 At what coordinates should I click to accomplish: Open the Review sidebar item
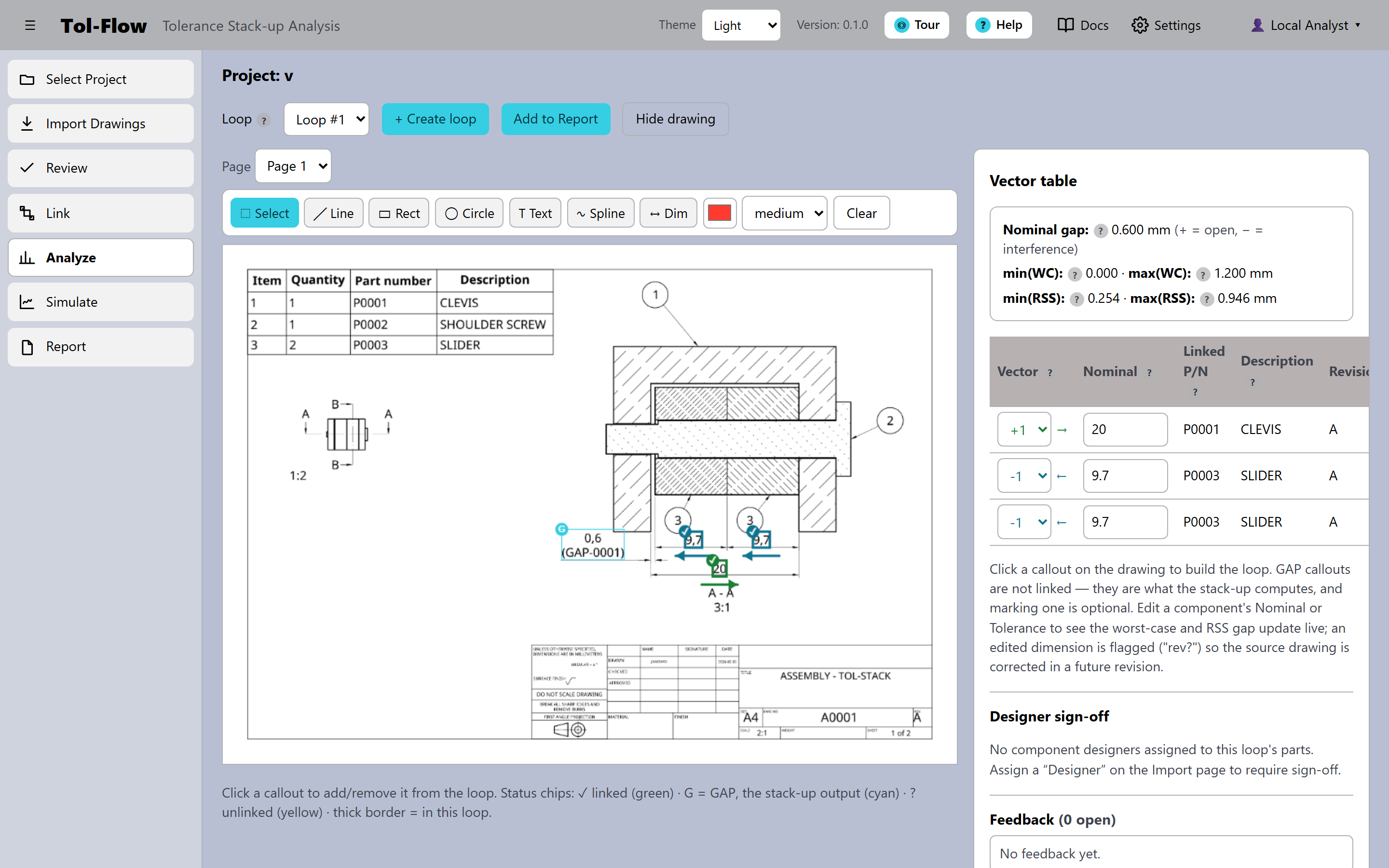pos(100,168)
